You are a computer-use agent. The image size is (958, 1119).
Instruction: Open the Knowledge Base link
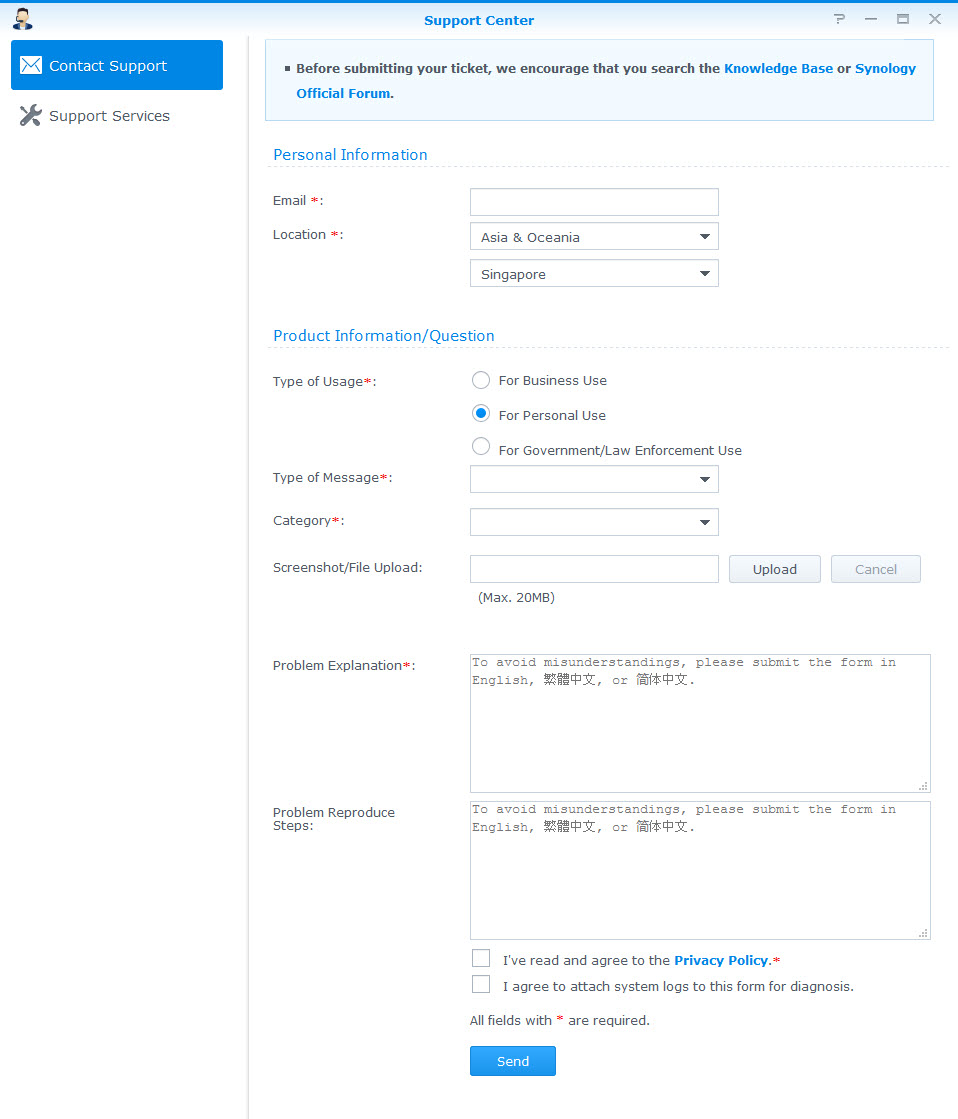(x=778, y=69)
